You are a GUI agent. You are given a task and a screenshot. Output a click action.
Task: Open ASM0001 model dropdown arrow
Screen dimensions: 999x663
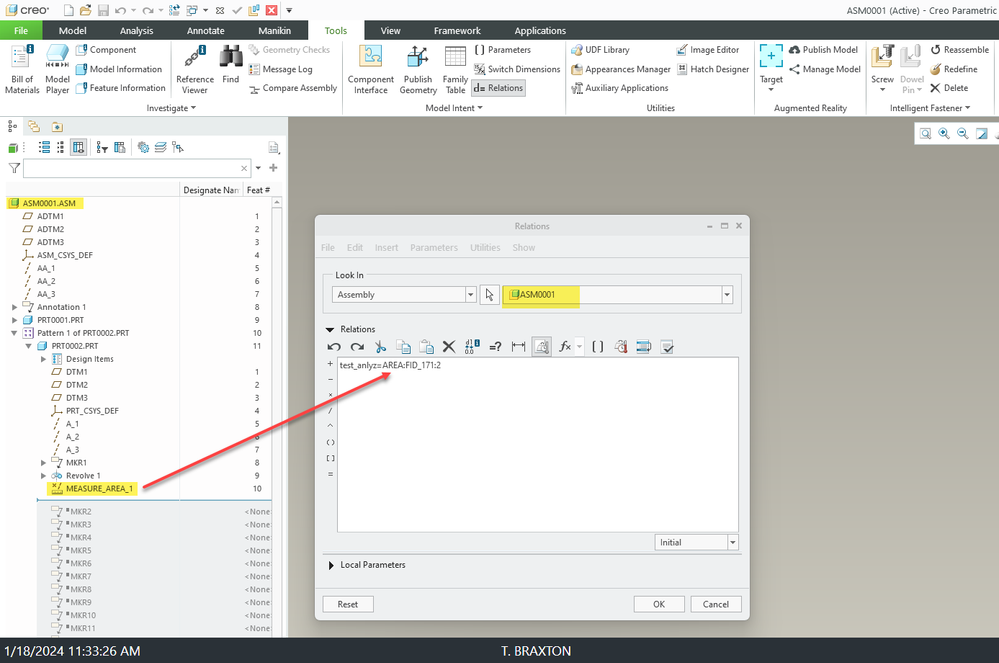coord(727,295)
